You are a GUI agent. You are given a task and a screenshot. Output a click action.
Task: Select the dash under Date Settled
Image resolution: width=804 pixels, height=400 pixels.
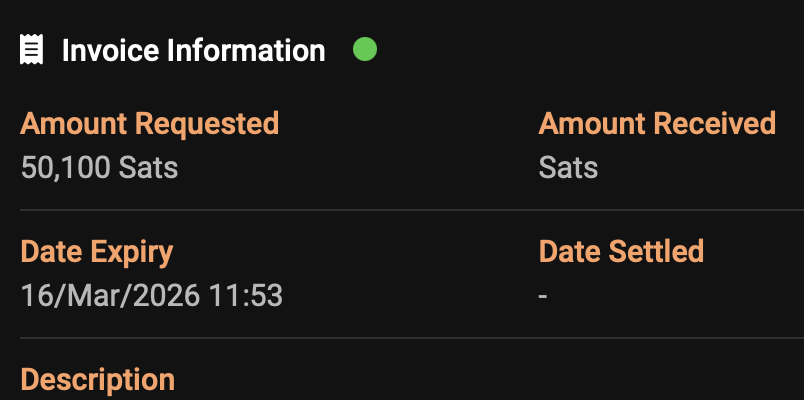coord(543,296)
